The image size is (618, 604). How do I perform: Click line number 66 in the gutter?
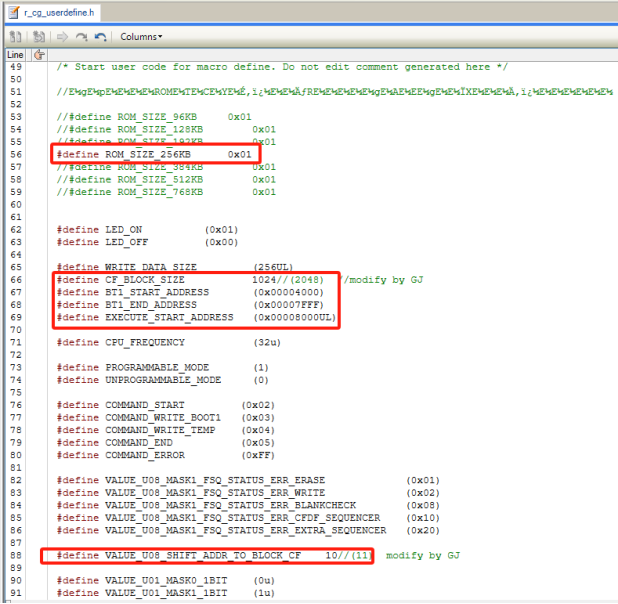[16, 280]
